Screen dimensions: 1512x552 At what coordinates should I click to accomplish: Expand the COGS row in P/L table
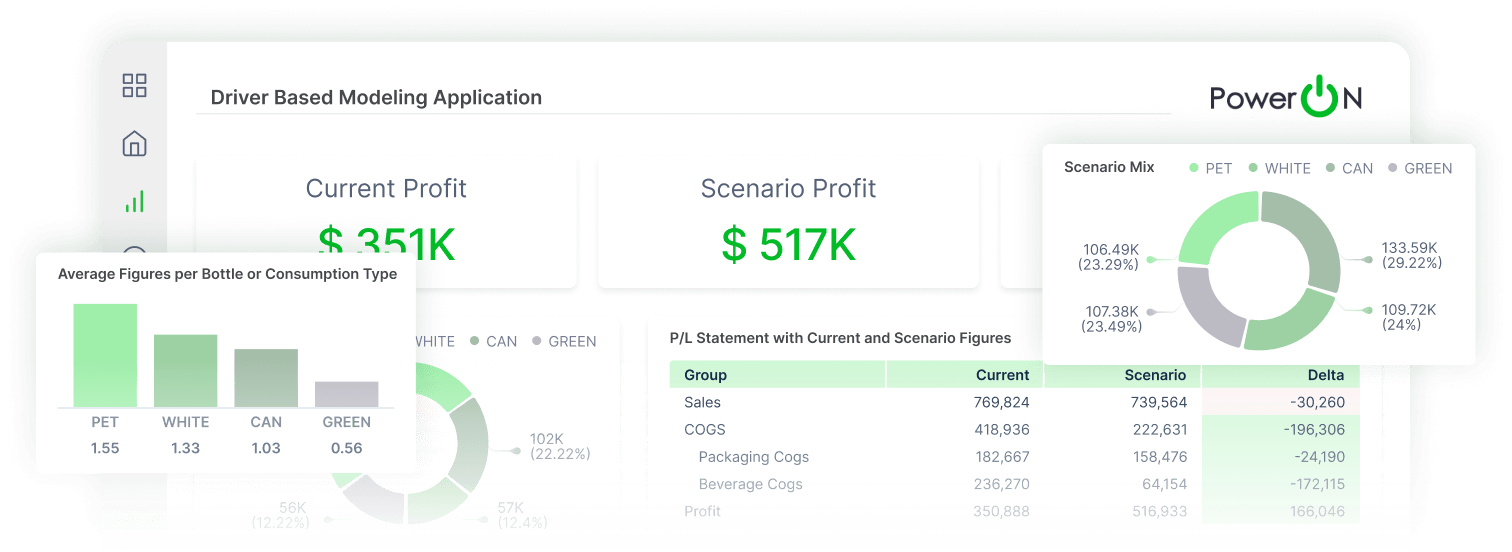pyautogui.click(x=704, y=430)
